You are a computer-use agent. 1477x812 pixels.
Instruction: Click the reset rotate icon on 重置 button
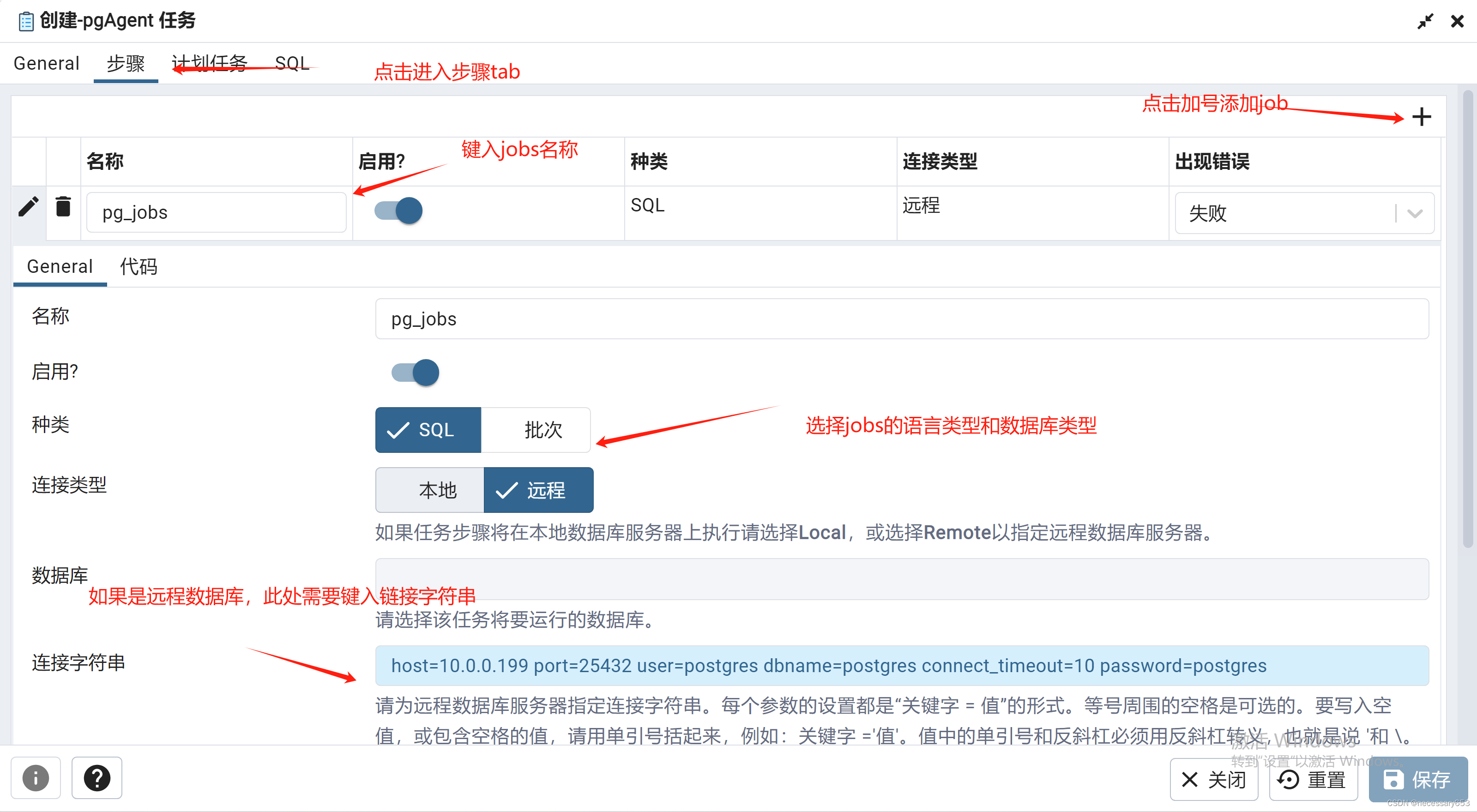tap(1287, 780)
